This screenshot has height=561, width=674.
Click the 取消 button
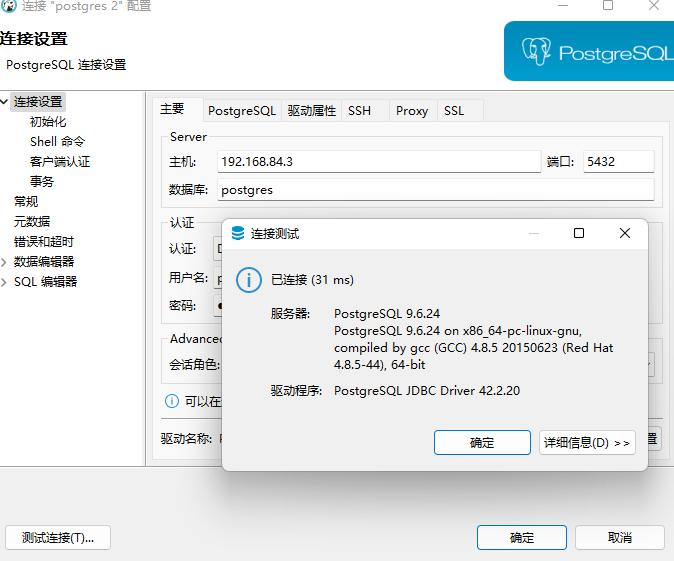click(620, 537)
